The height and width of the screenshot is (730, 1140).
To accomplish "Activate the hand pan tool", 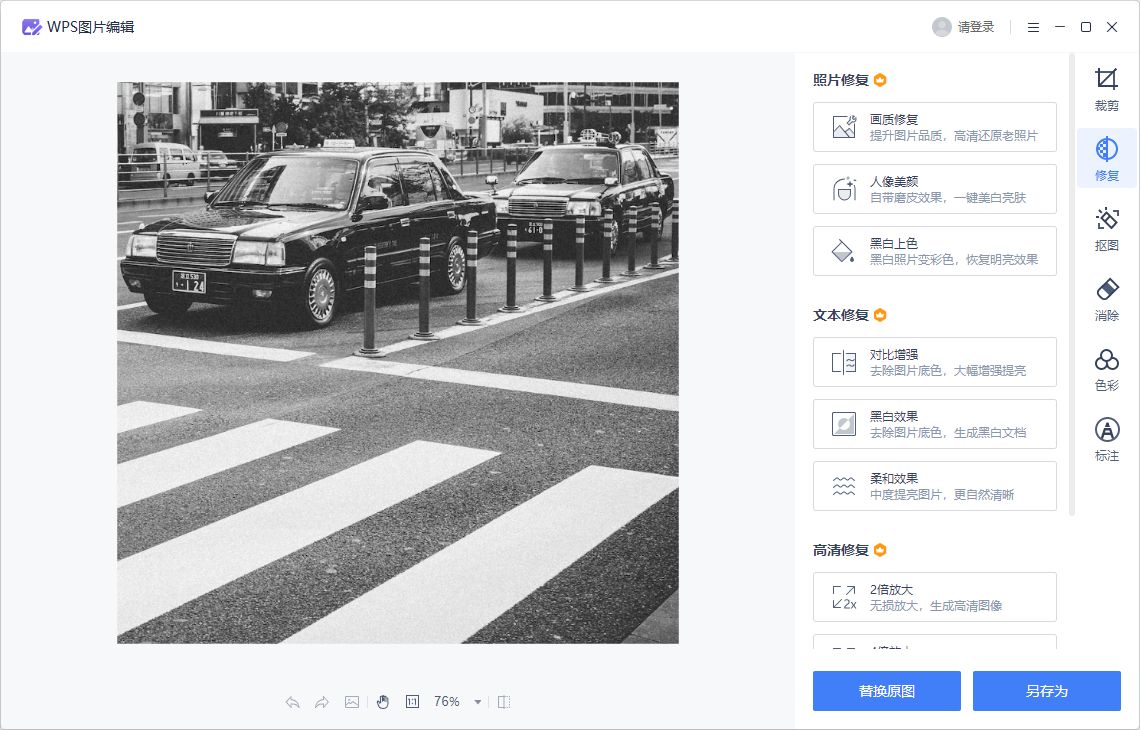I will point(382,702).
